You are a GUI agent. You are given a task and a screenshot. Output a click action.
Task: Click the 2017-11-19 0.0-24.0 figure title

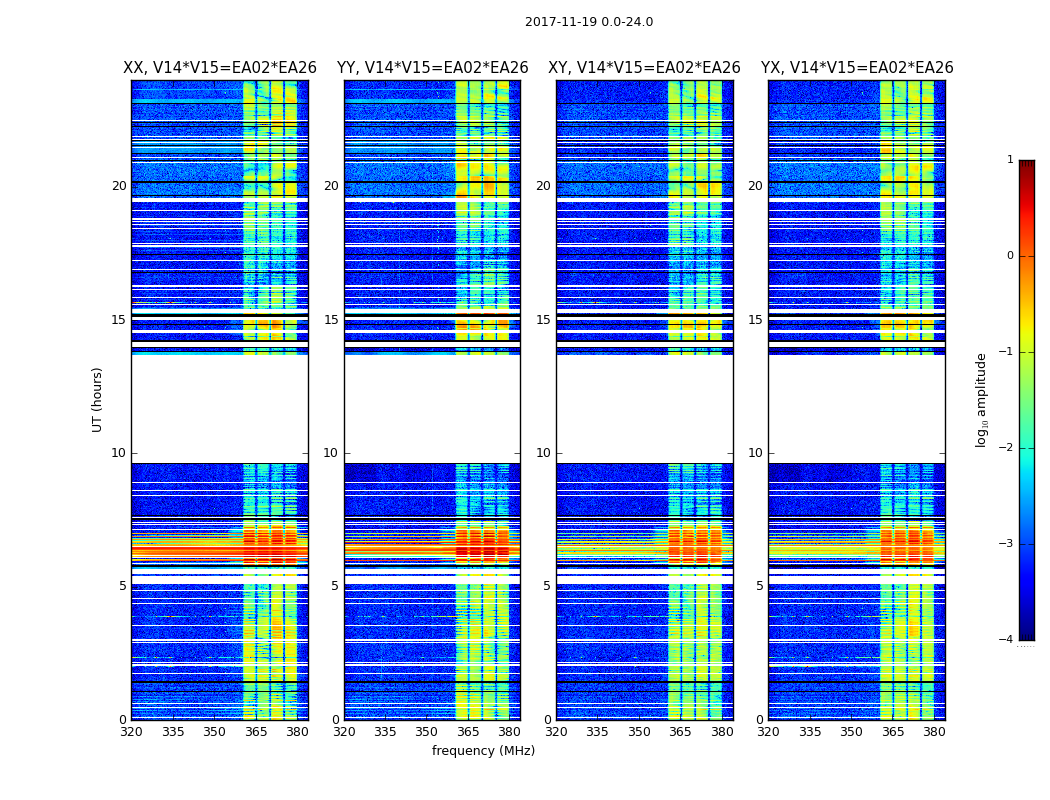pyautogui.click(x=589, y=22)
